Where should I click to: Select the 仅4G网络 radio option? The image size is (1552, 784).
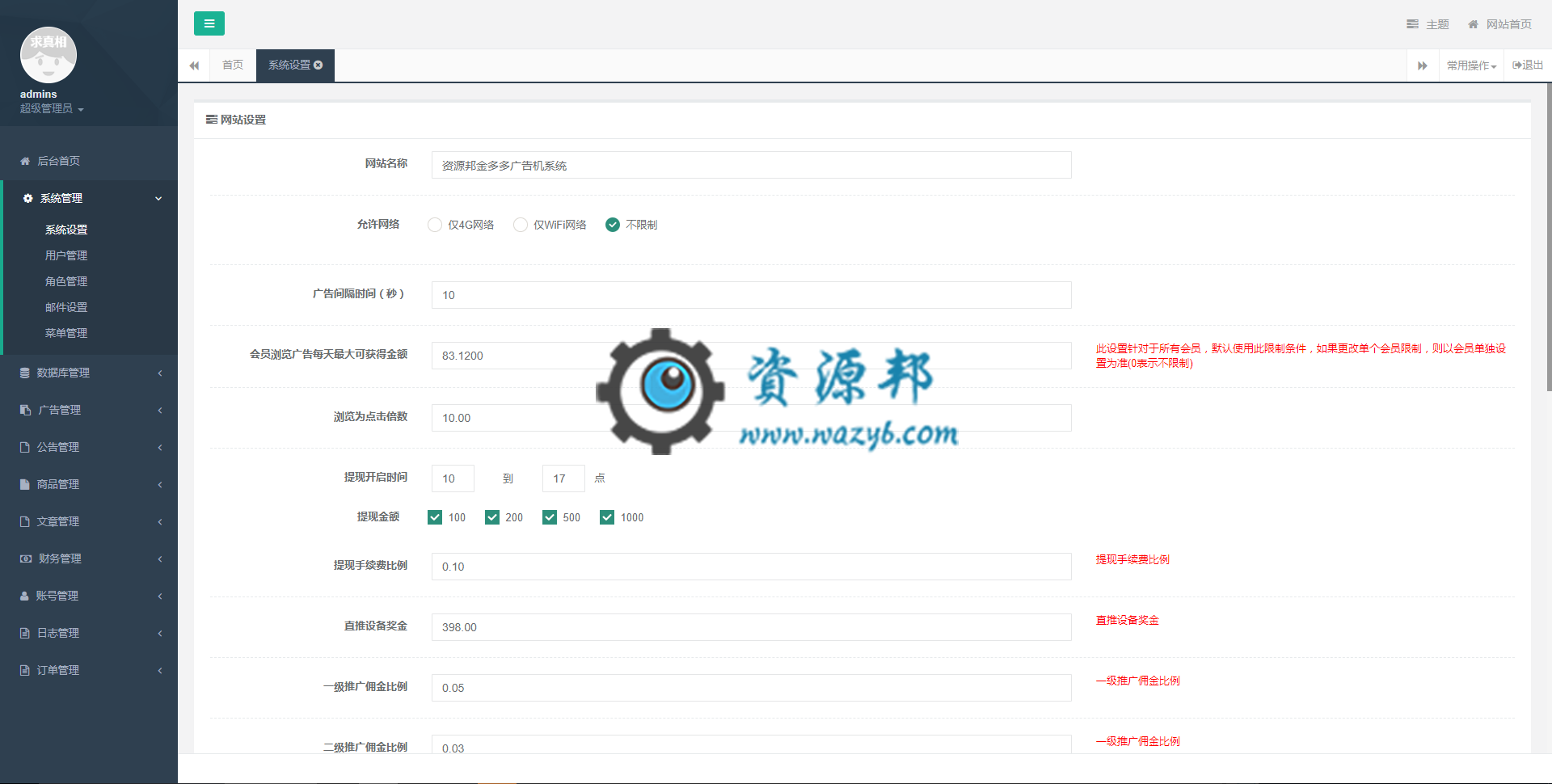(x=435, y=225)
